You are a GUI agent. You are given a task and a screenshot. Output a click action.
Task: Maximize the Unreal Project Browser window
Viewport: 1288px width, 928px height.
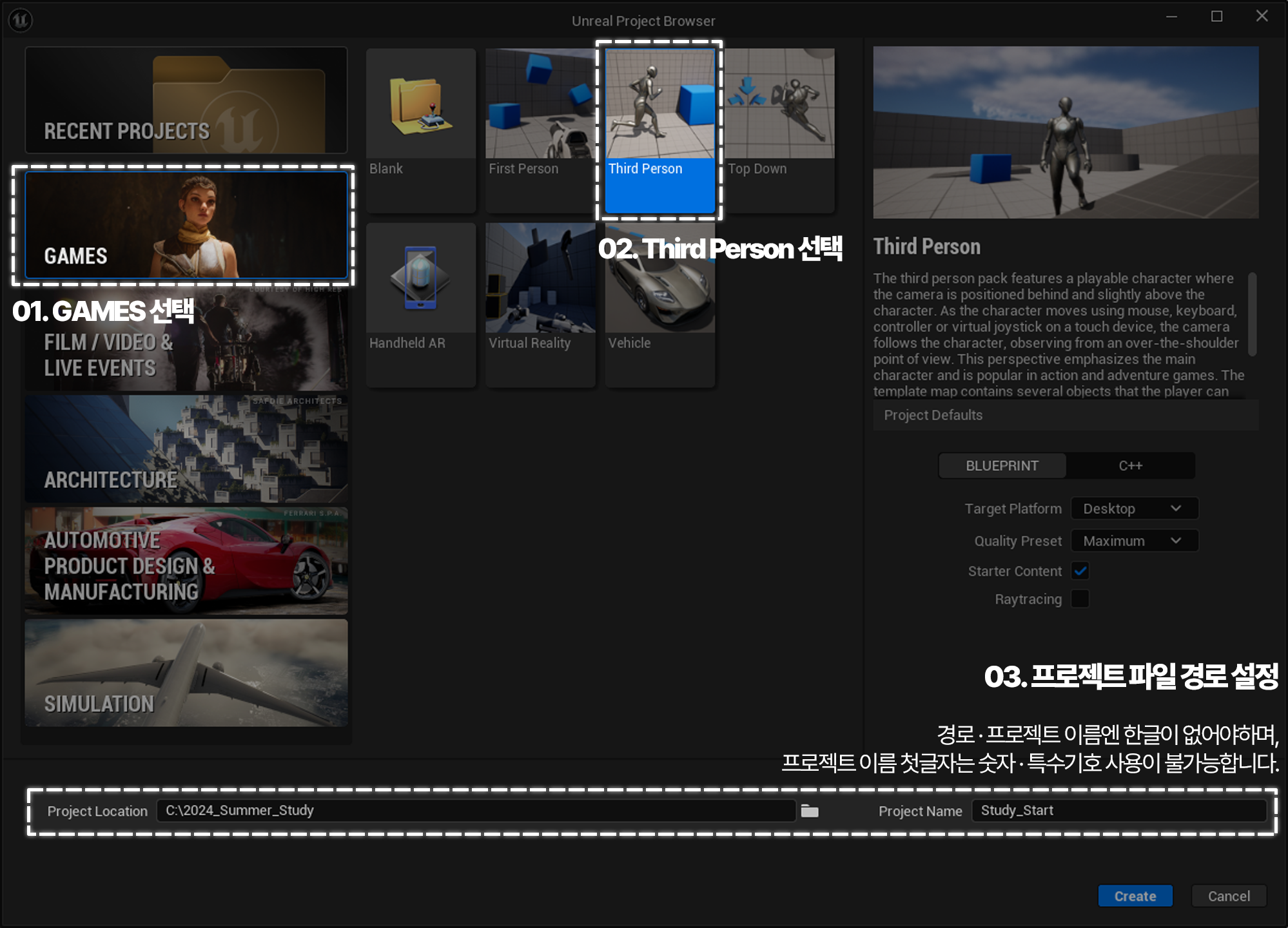click(1216, 17)
